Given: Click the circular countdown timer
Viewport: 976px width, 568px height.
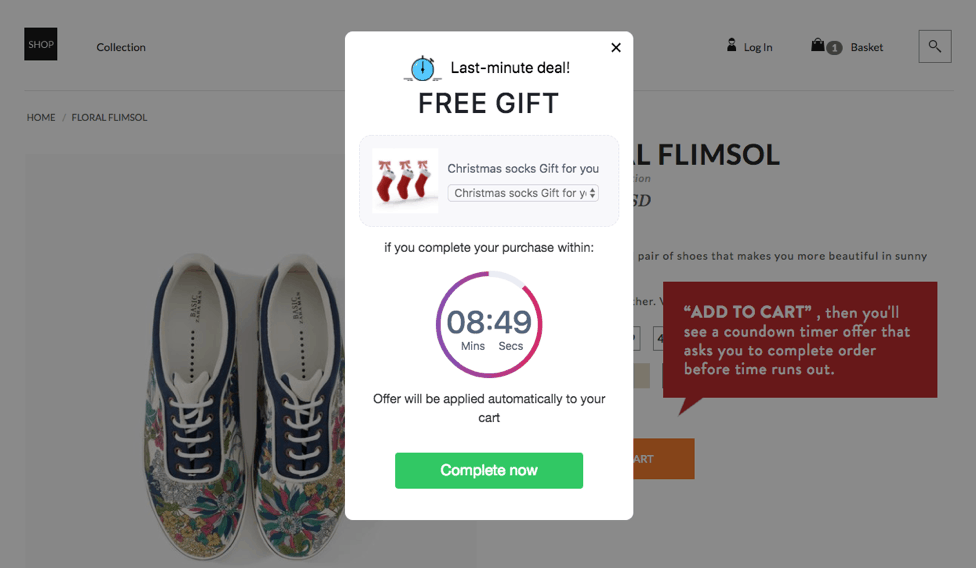Looking at the screenshot, I should click(x=489, y=324).
